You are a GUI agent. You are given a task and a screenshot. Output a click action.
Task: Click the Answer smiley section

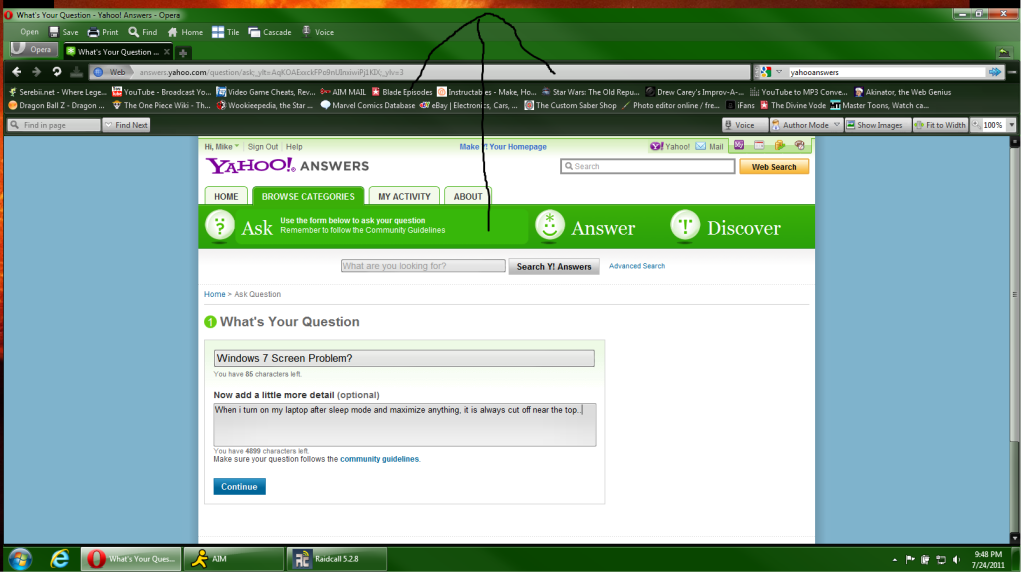point(585,227)
